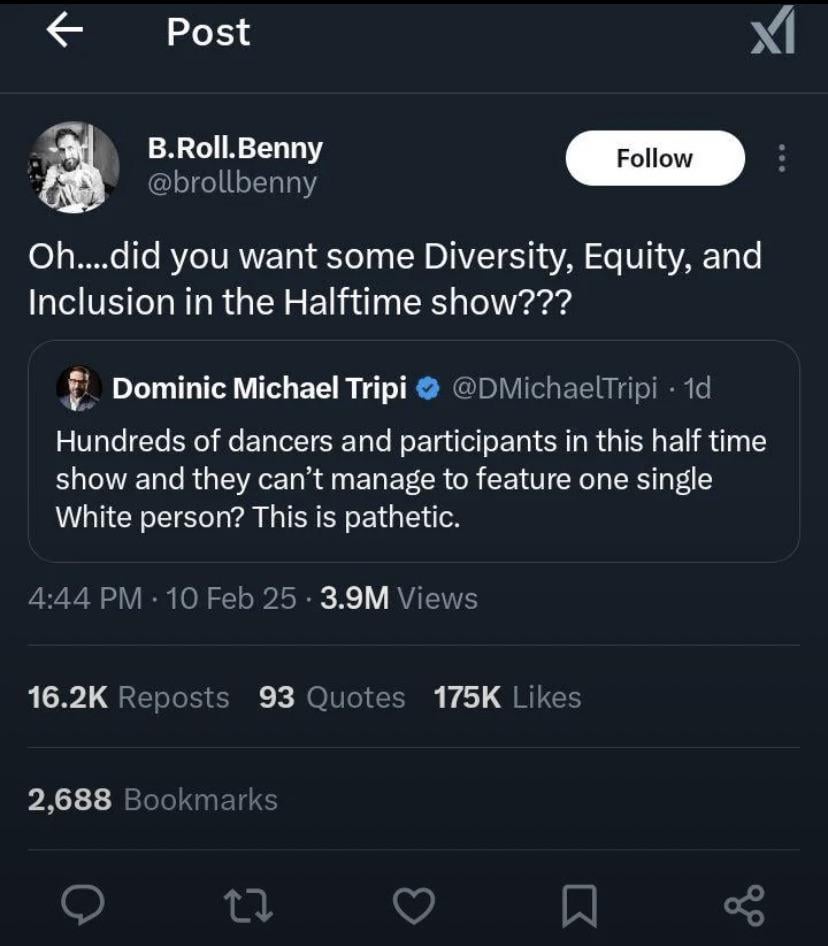Screen dimensions: 828x946
Task: Like the post with heart icon
Action: coord(413,905)
